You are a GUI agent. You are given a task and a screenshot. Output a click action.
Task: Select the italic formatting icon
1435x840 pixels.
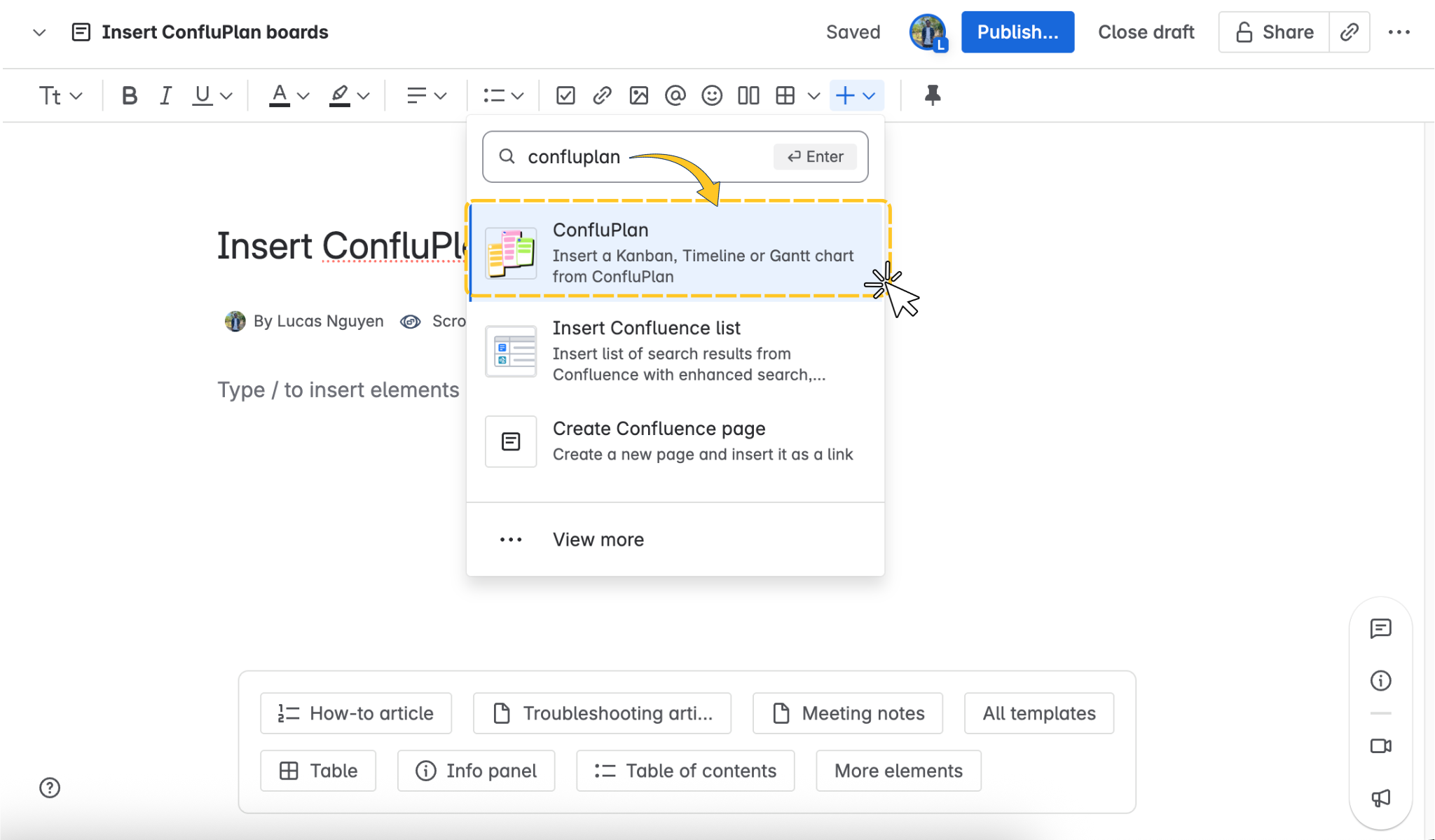tap(165, 95)
